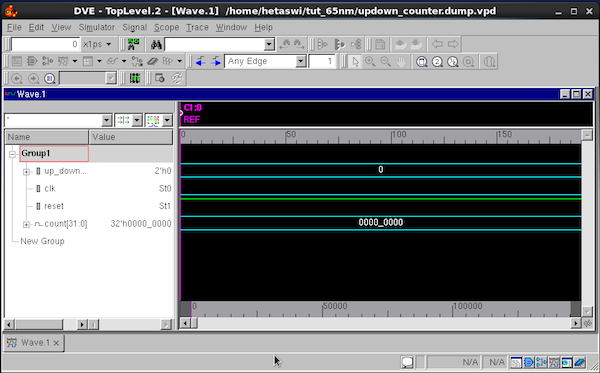Select the arrow pointer tool

356,61
